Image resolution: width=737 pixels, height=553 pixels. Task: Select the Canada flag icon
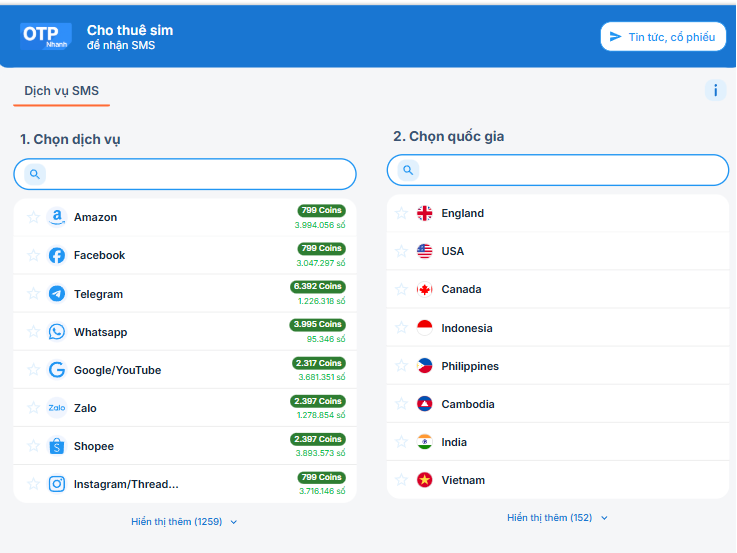[x=425, y=289]
